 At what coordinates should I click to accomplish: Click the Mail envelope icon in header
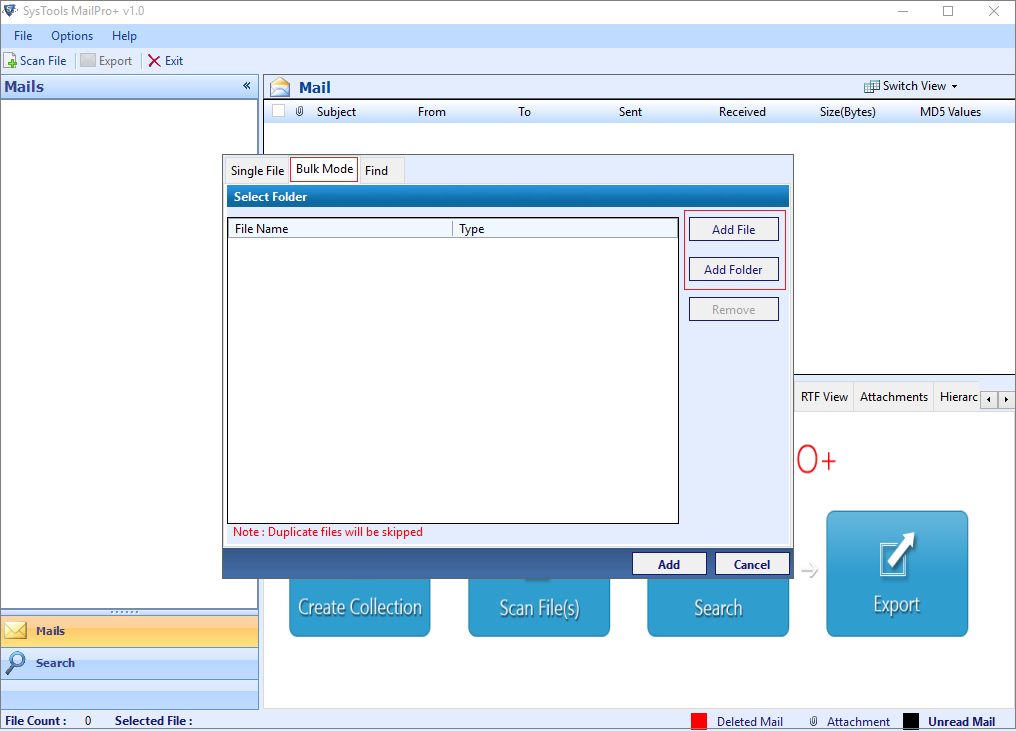click(280, 87)
